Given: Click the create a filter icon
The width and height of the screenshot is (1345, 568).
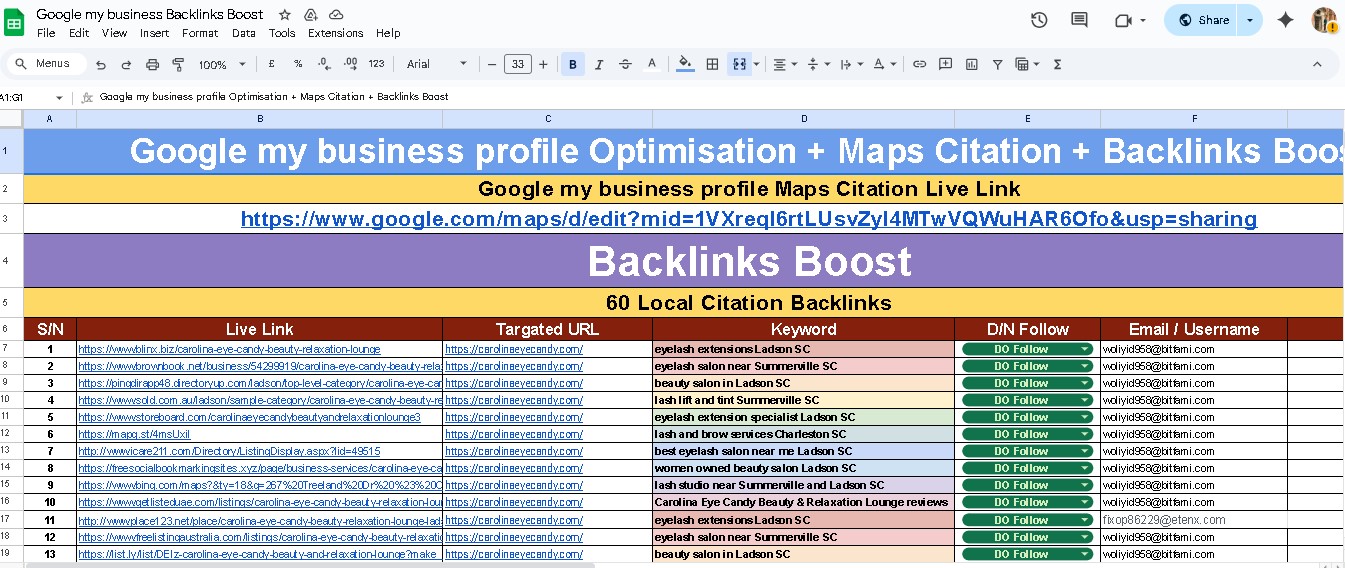Looking at the screenshot, I should (x=997, y=64).
